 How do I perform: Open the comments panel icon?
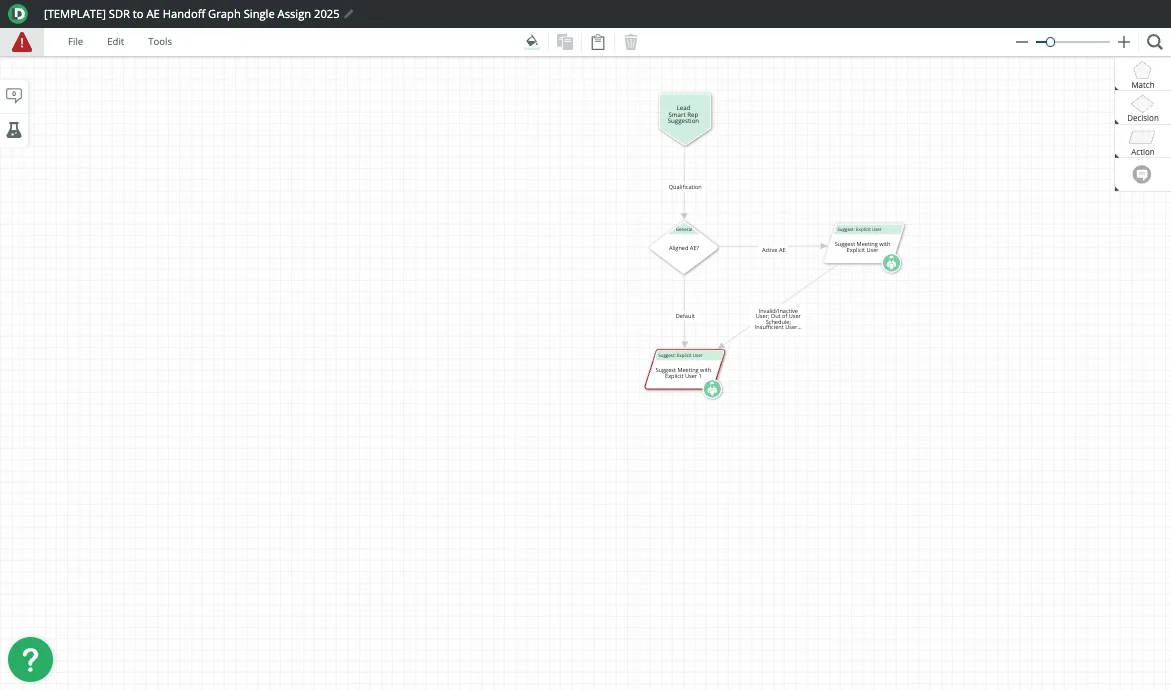tap(14, 95)
